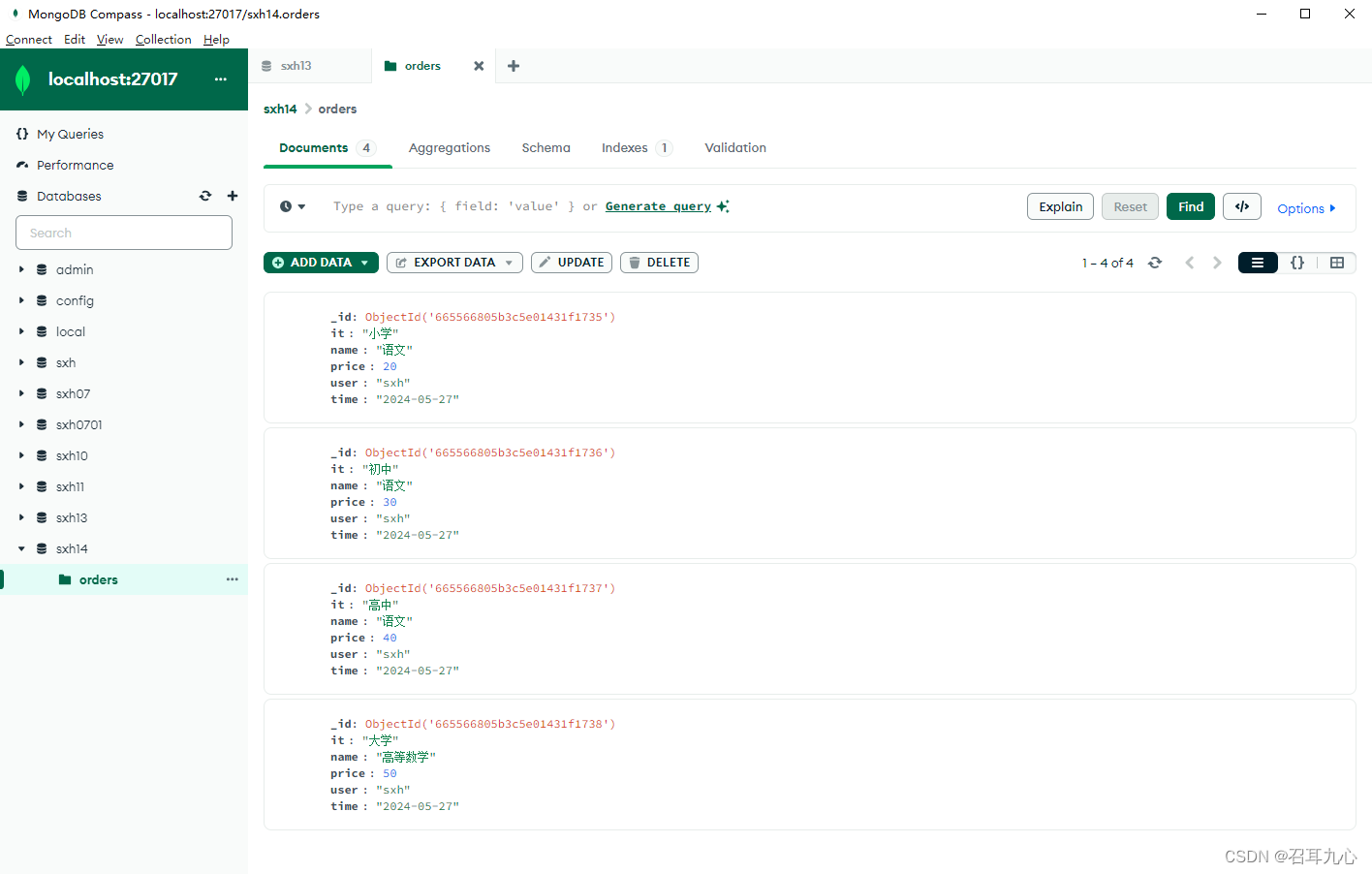The width and height of the screenshot is (1372, 874).
Task: Switch to list view of documents
Action: (x=1258, y=263)
